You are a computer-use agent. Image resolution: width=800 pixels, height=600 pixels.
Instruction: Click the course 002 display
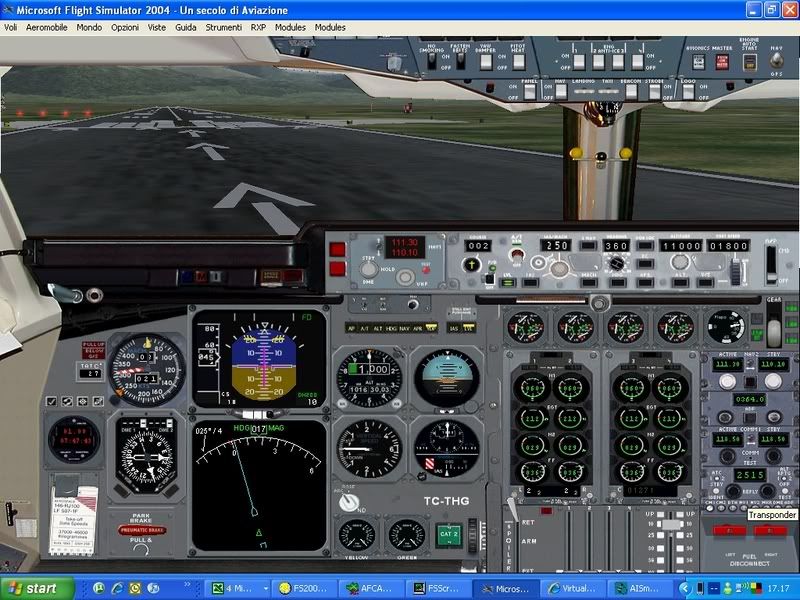point(478,245)
